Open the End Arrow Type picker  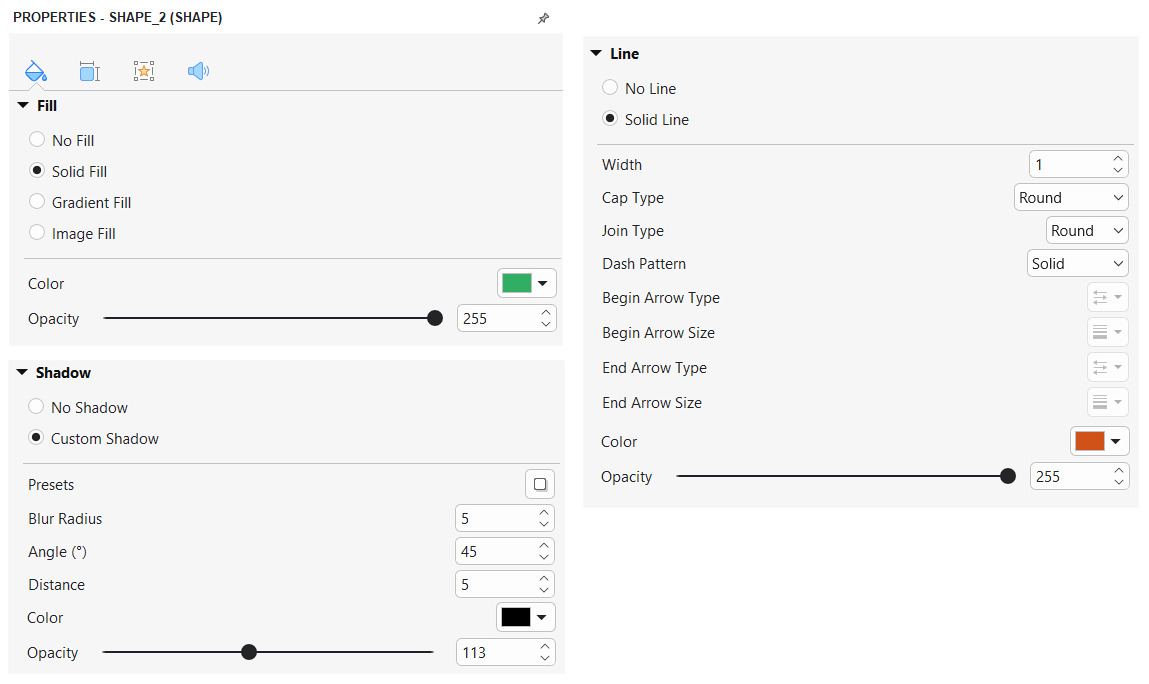click(1107, 367)
